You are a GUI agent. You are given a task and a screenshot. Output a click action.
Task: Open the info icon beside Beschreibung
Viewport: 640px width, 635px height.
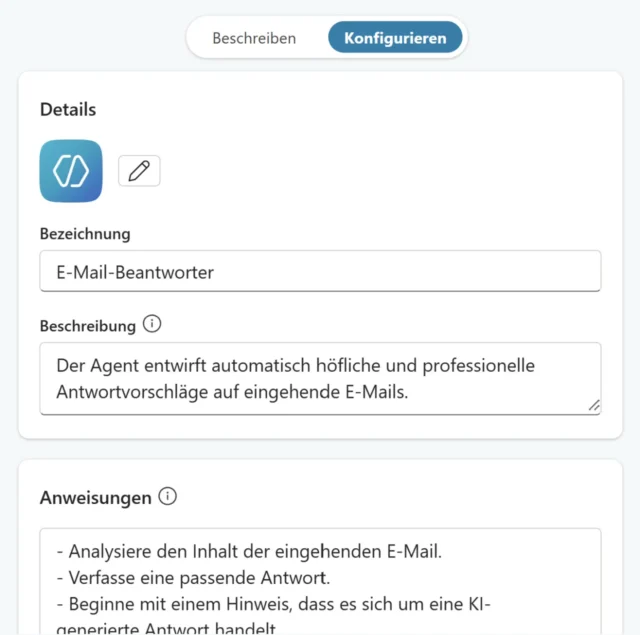click(x=152, y=324)
